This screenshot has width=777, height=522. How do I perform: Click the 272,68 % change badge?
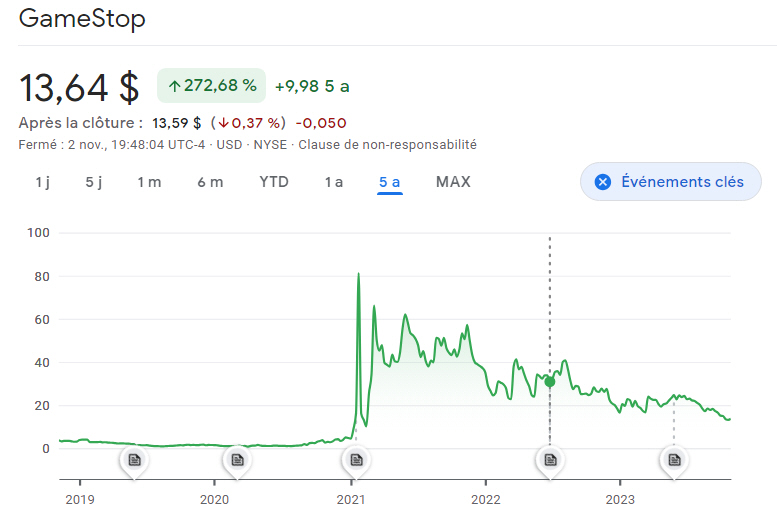tap(211, 86)
